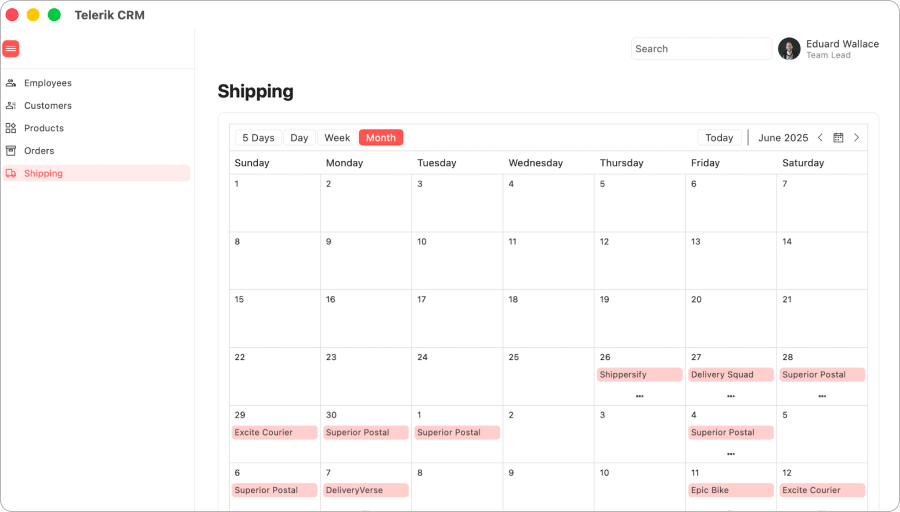The width and height of the screenshot is (900, 512).
Task: Click the Customers sidebar icon
Action: (11, 106)
